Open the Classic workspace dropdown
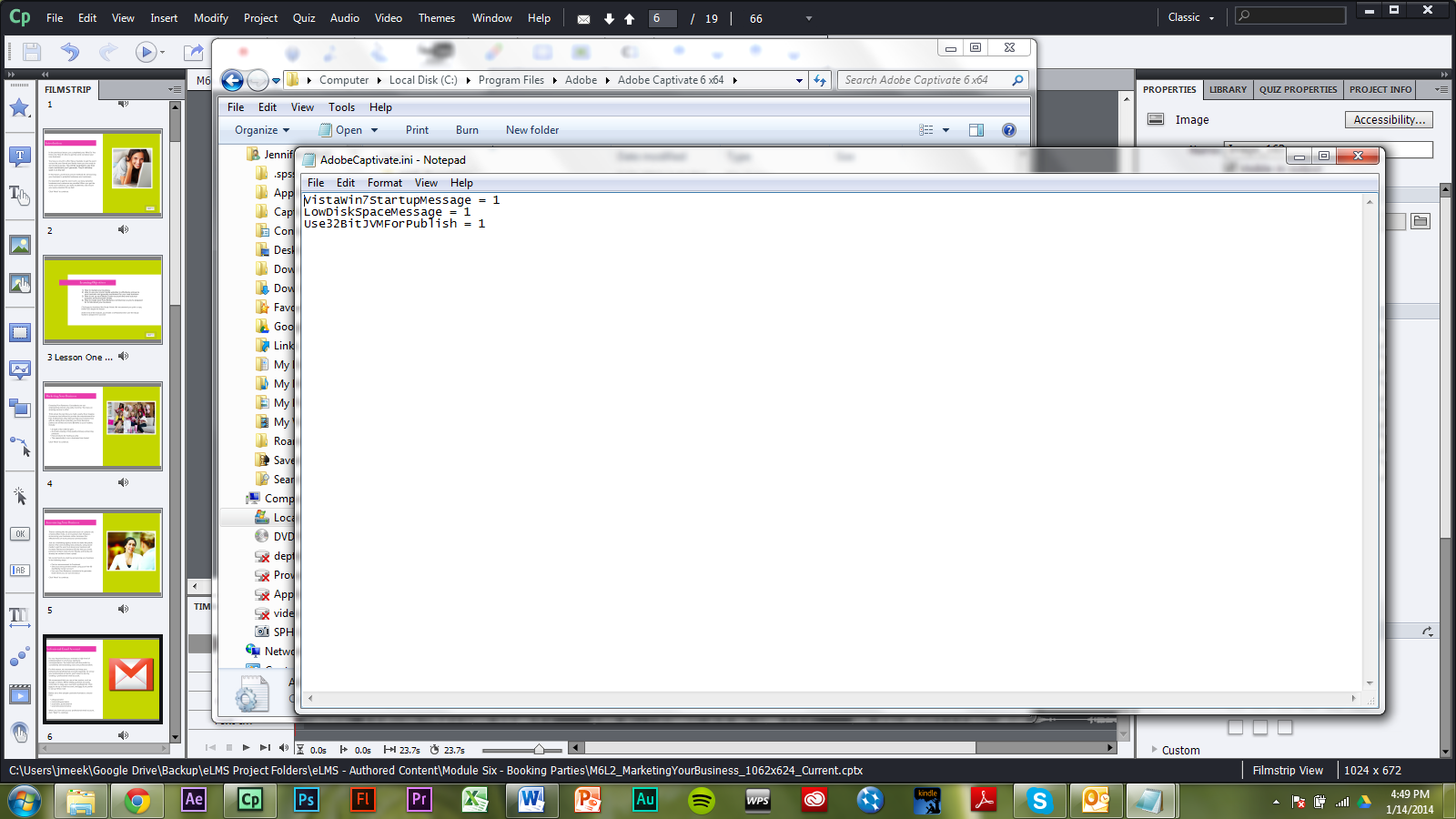The image size is (1456, 819). point(1191,17)
